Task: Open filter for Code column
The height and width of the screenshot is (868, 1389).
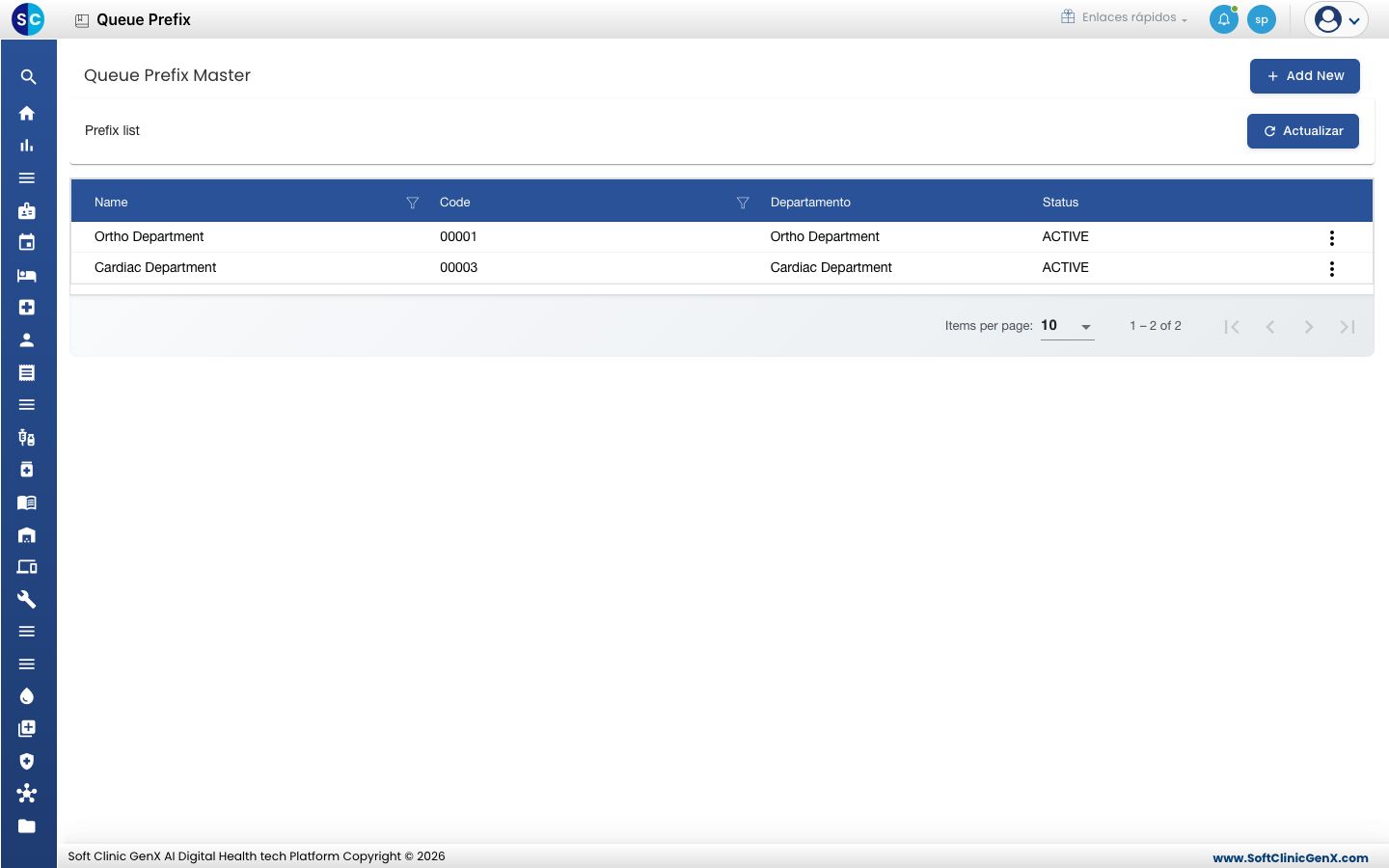Action: click(743, 203)
